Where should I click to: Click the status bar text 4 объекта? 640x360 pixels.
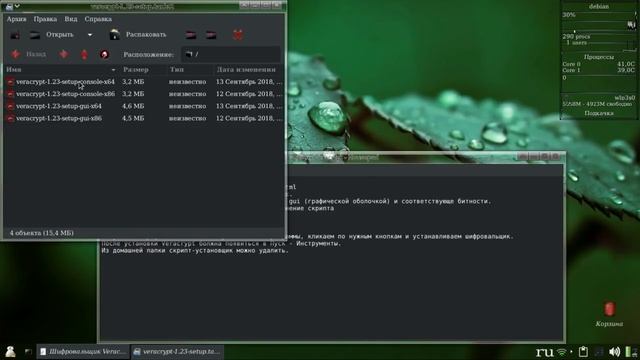pos(42,233)
